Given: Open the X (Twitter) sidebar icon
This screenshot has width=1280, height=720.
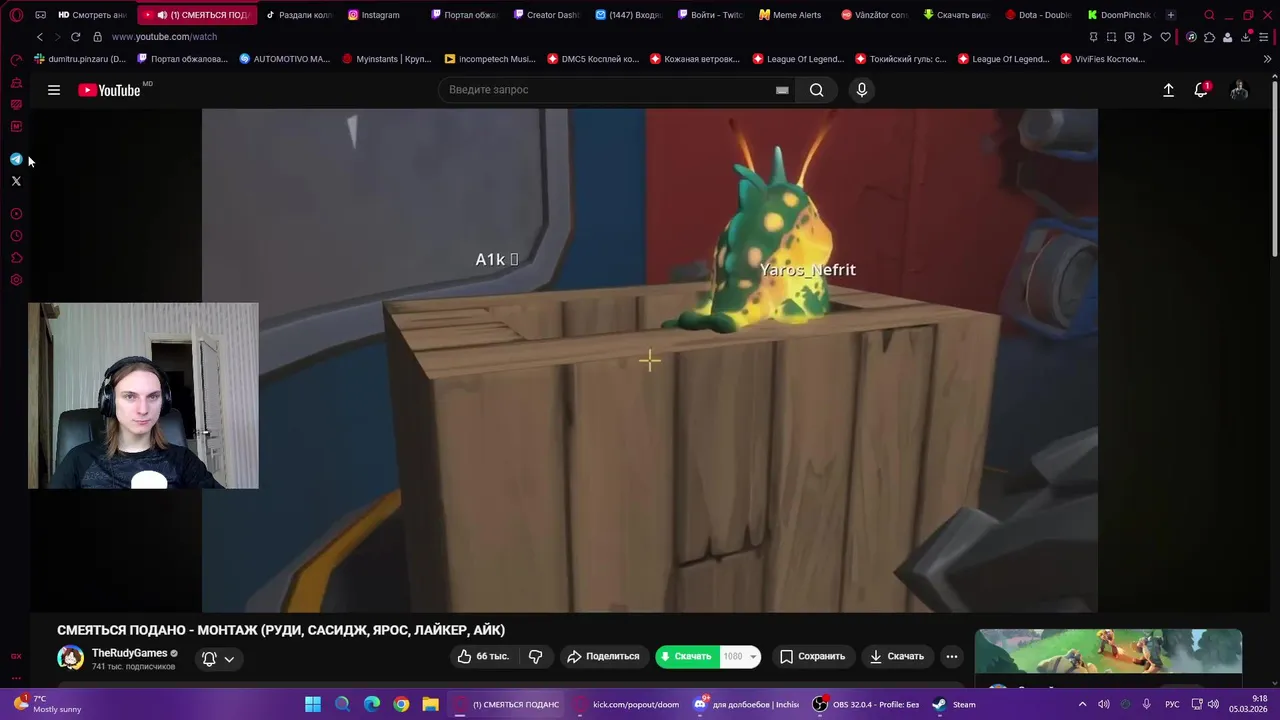Looking at the screenshot, I should click(x=16, y=181).
